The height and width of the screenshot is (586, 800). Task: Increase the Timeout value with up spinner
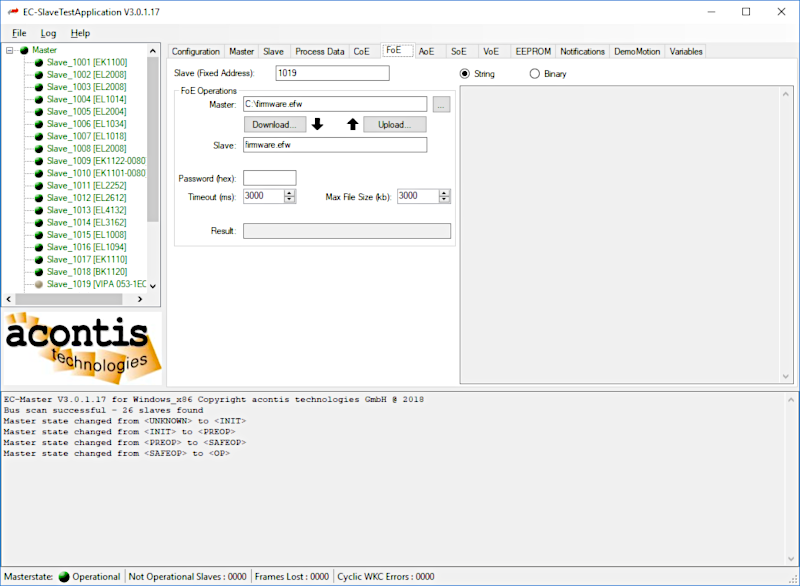pos(290,193)
